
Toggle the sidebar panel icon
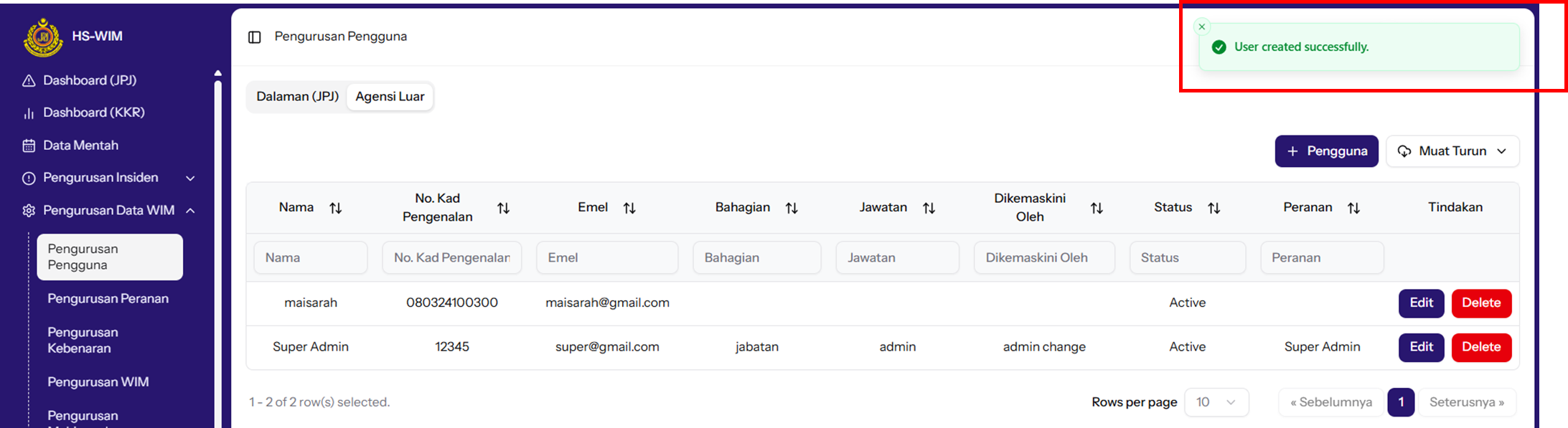pos(254,37)
